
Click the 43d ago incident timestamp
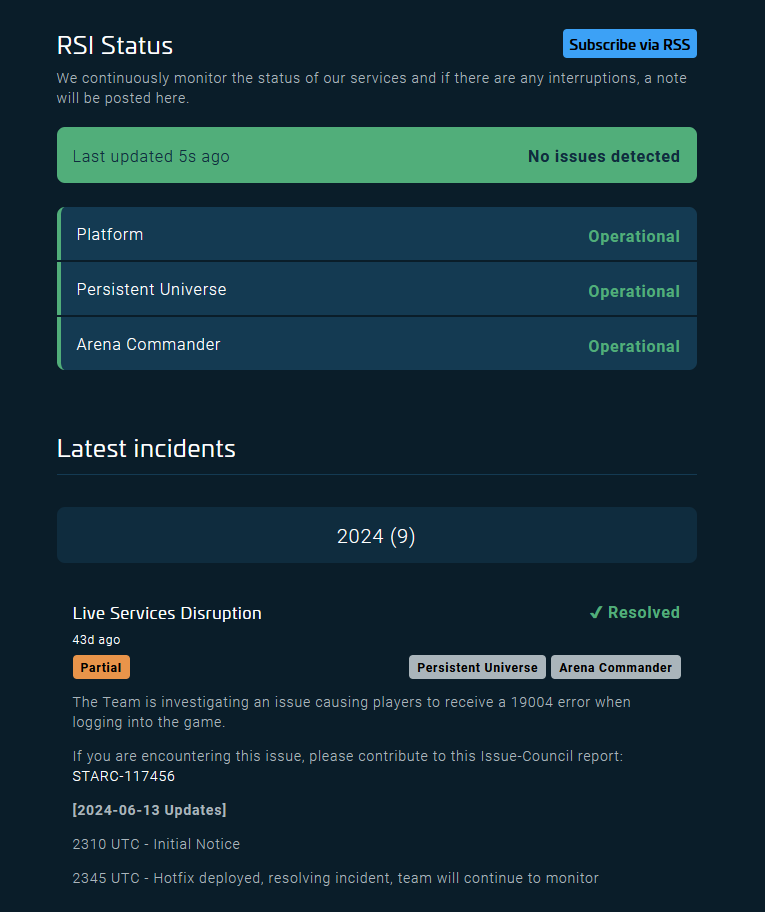96,640
